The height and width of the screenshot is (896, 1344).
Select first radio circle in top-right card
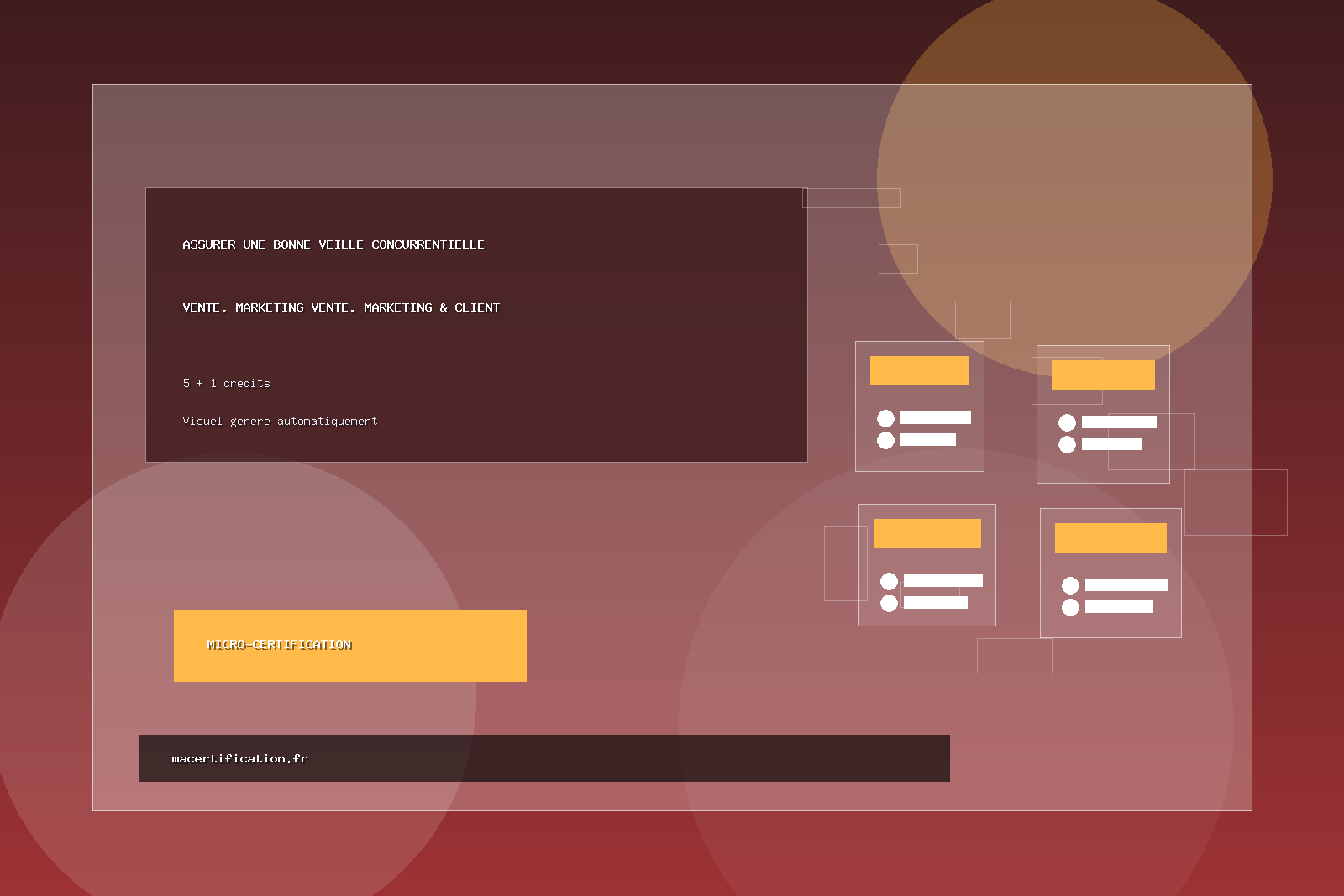(1067, 422)
